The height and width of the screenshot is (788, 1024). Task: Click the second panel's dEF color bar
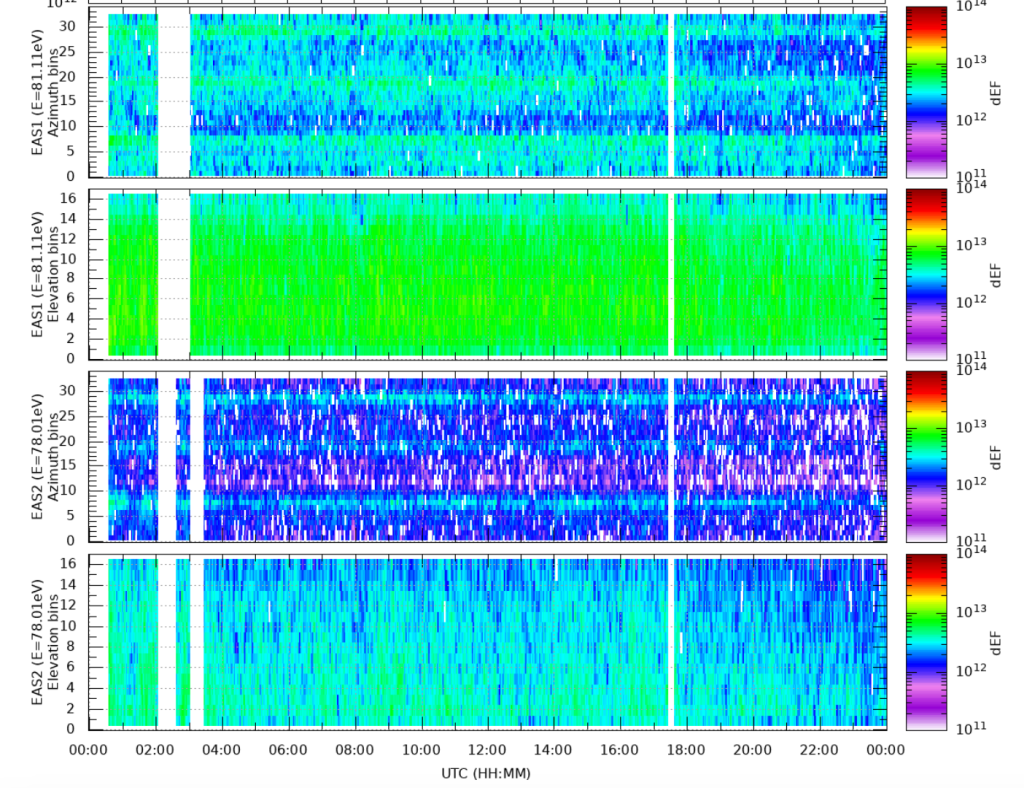[926, 274]
